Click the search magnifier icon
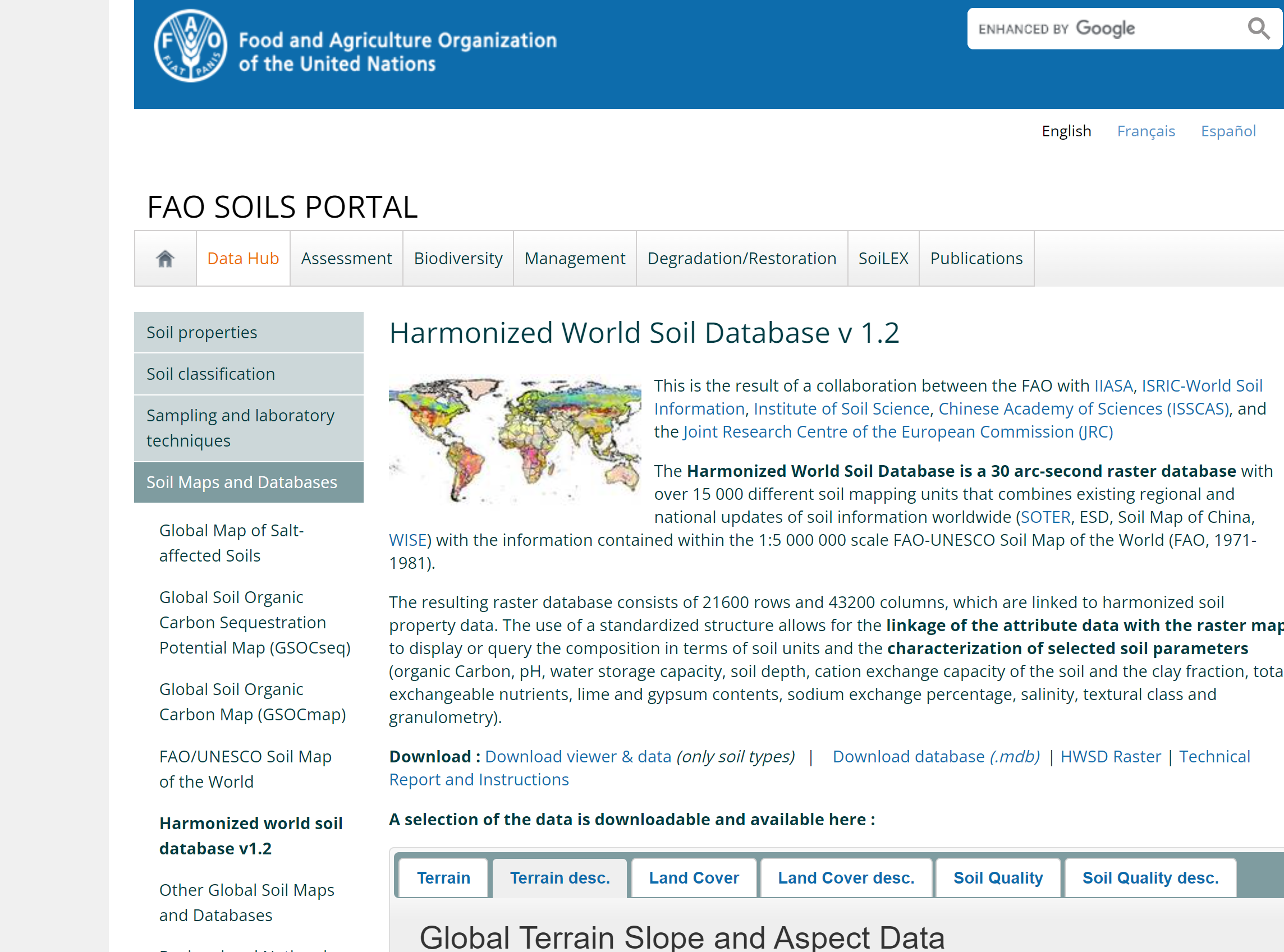The height and width of the screenshot is (952, 1284). (x=1258, y=28)
